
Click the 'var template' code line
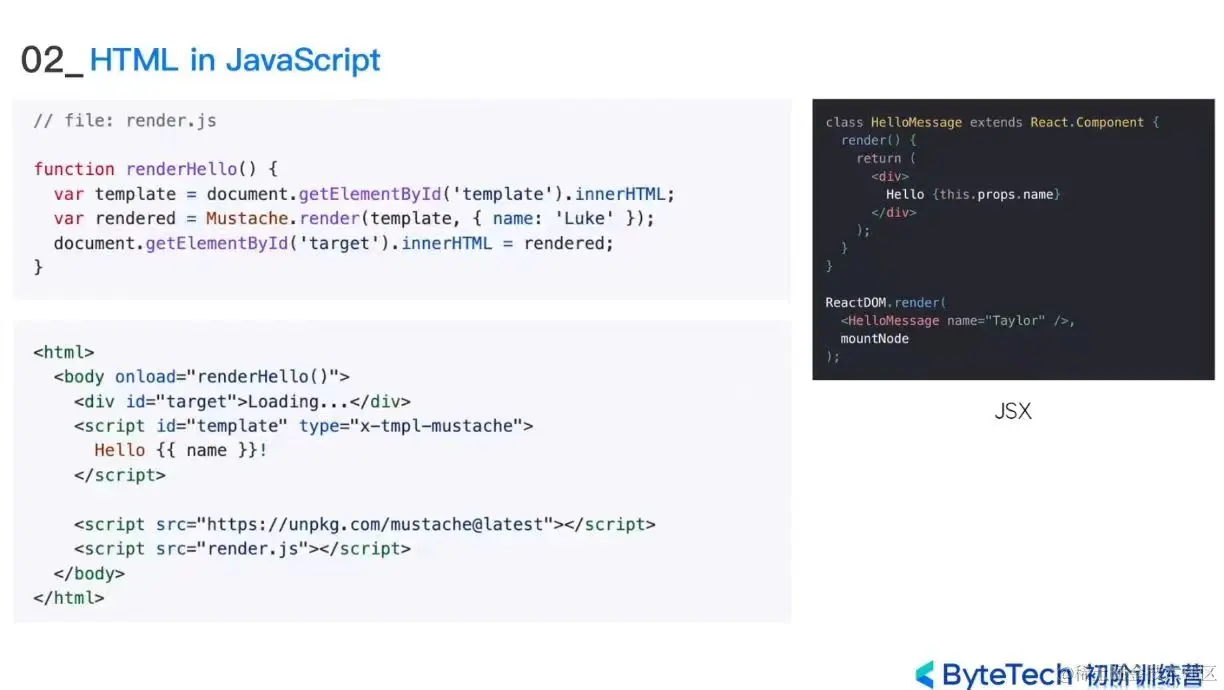pos(365,194)
